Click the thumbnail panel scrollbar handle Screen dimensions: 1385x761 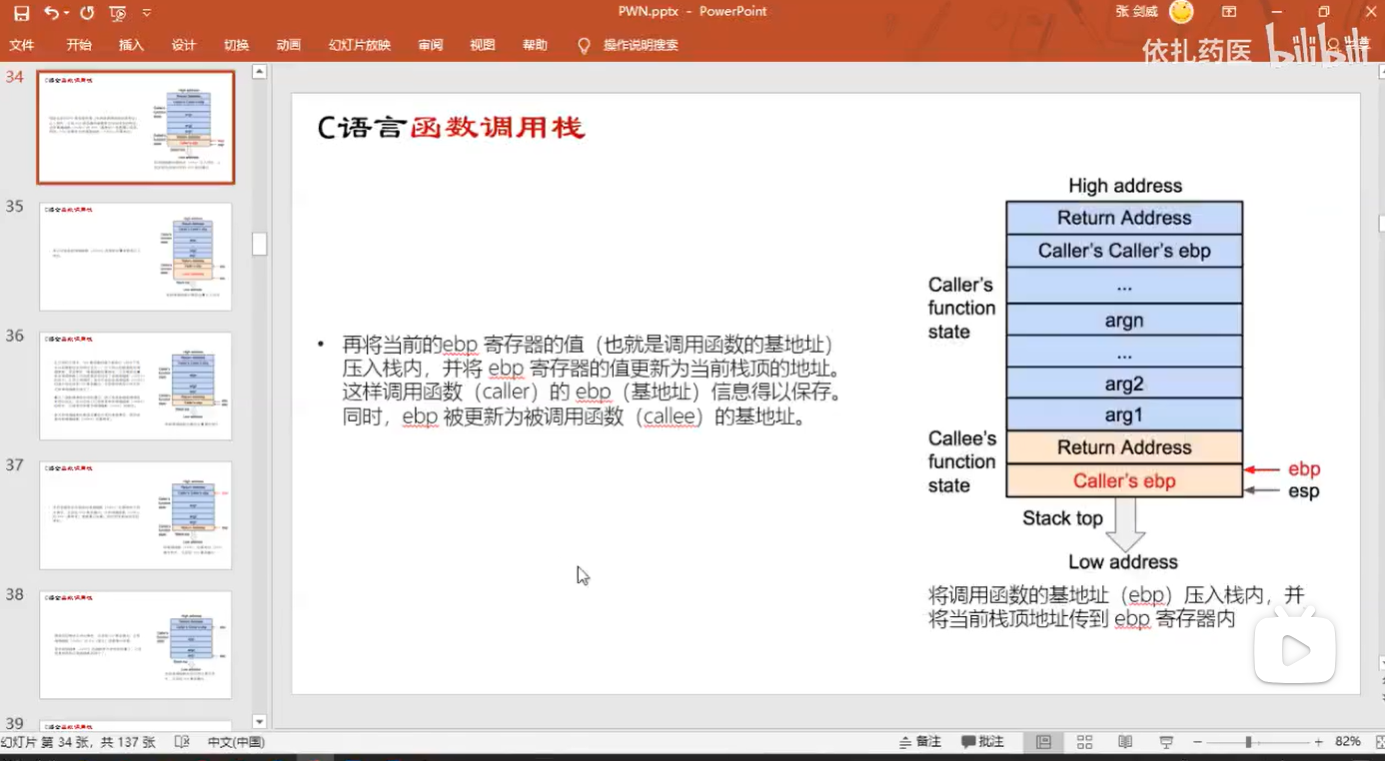259,244
